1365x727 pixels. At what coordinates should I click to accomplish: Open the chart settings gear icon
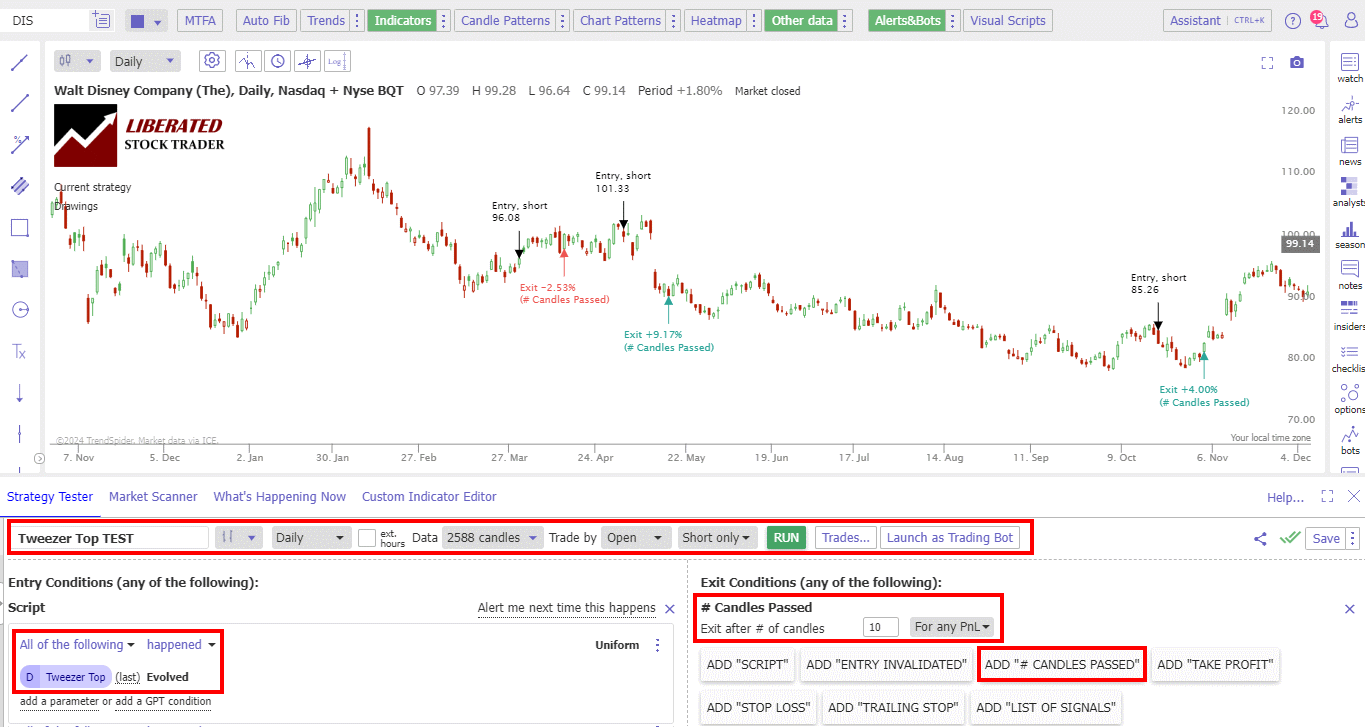[211, 61]
